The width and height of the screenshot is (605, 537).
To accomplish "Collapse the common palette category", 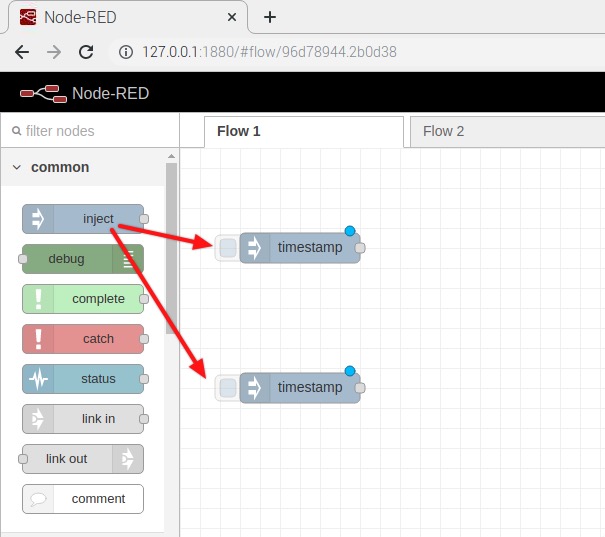I will pyautogui.click(x=17, y=167).
